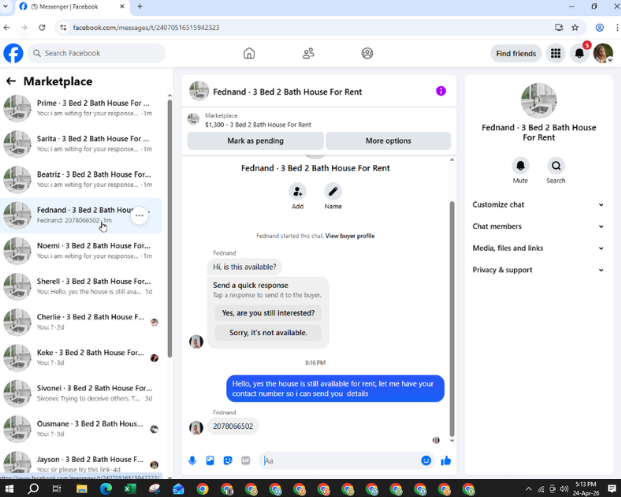The image size is (621, 497).
Task: Open Jayson conversation
Action: [x=81, y=463]
